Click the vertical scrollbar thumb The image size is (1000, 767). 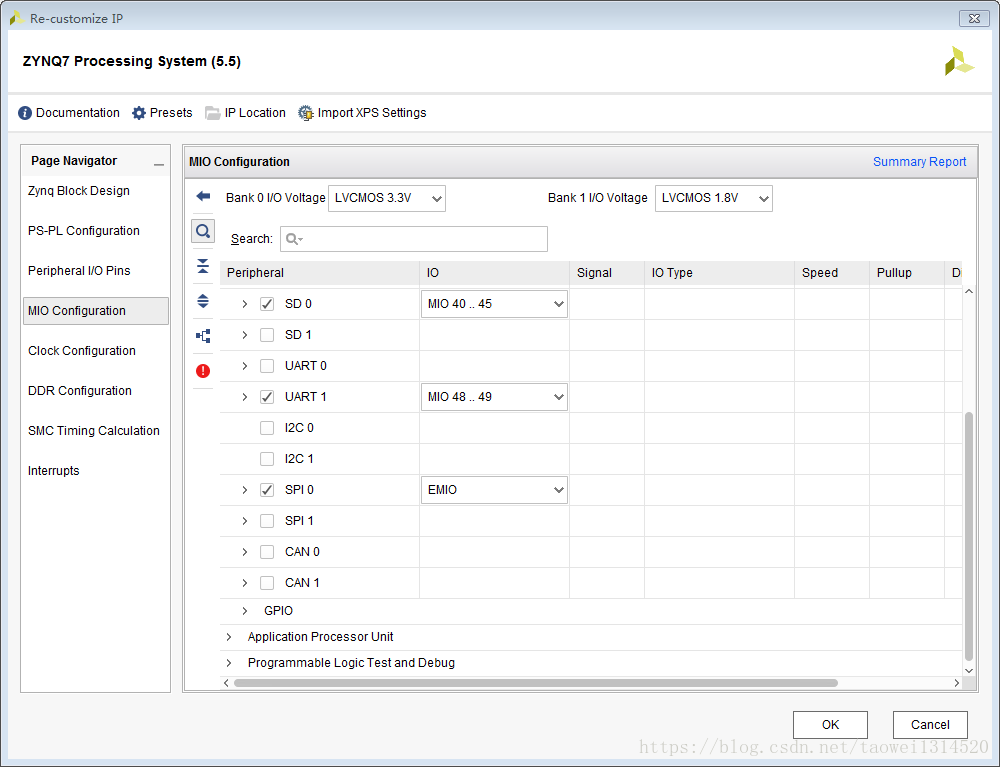pyautogui.click(x=969, y=536)
